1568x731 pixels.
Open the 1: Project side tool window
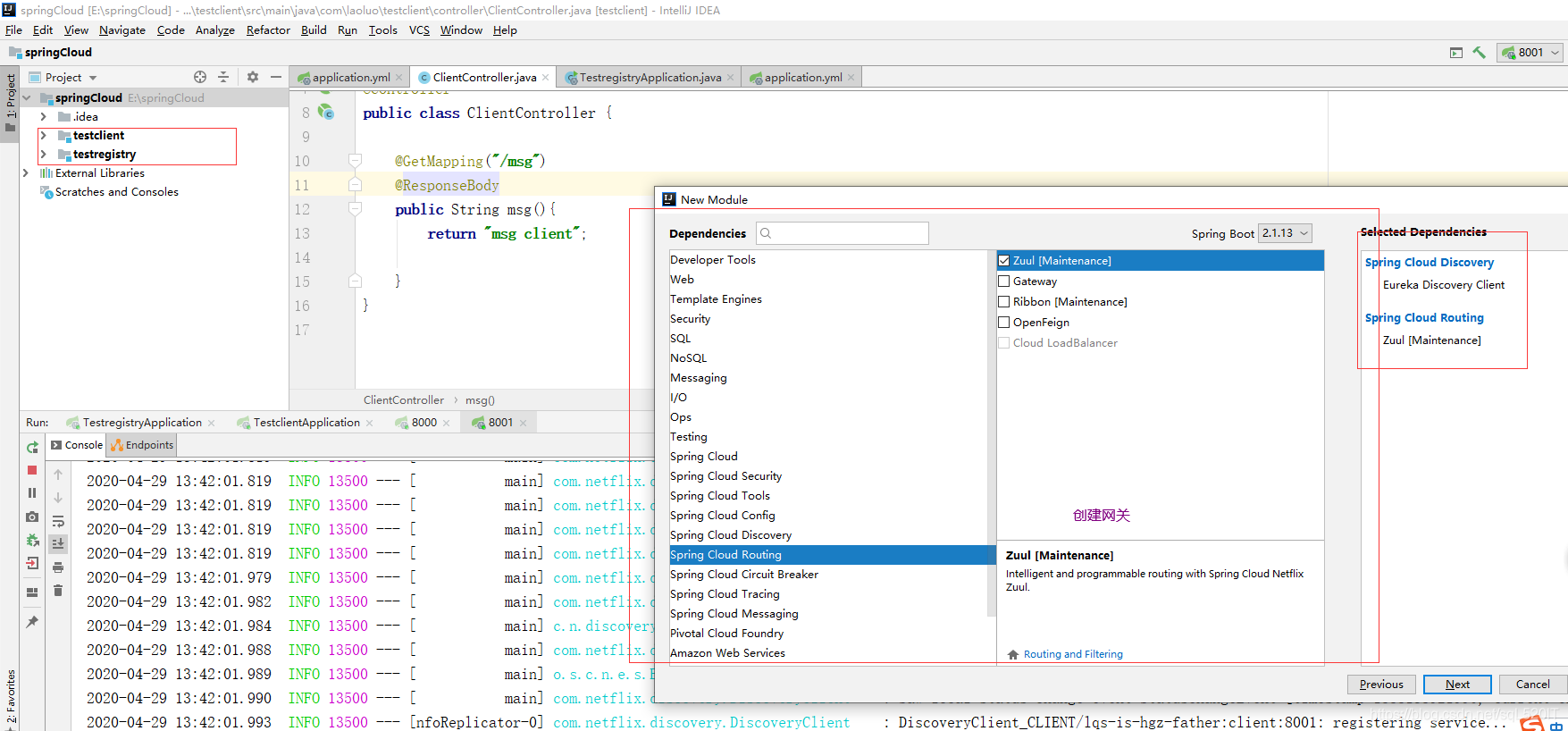click(x=11, y=102)
